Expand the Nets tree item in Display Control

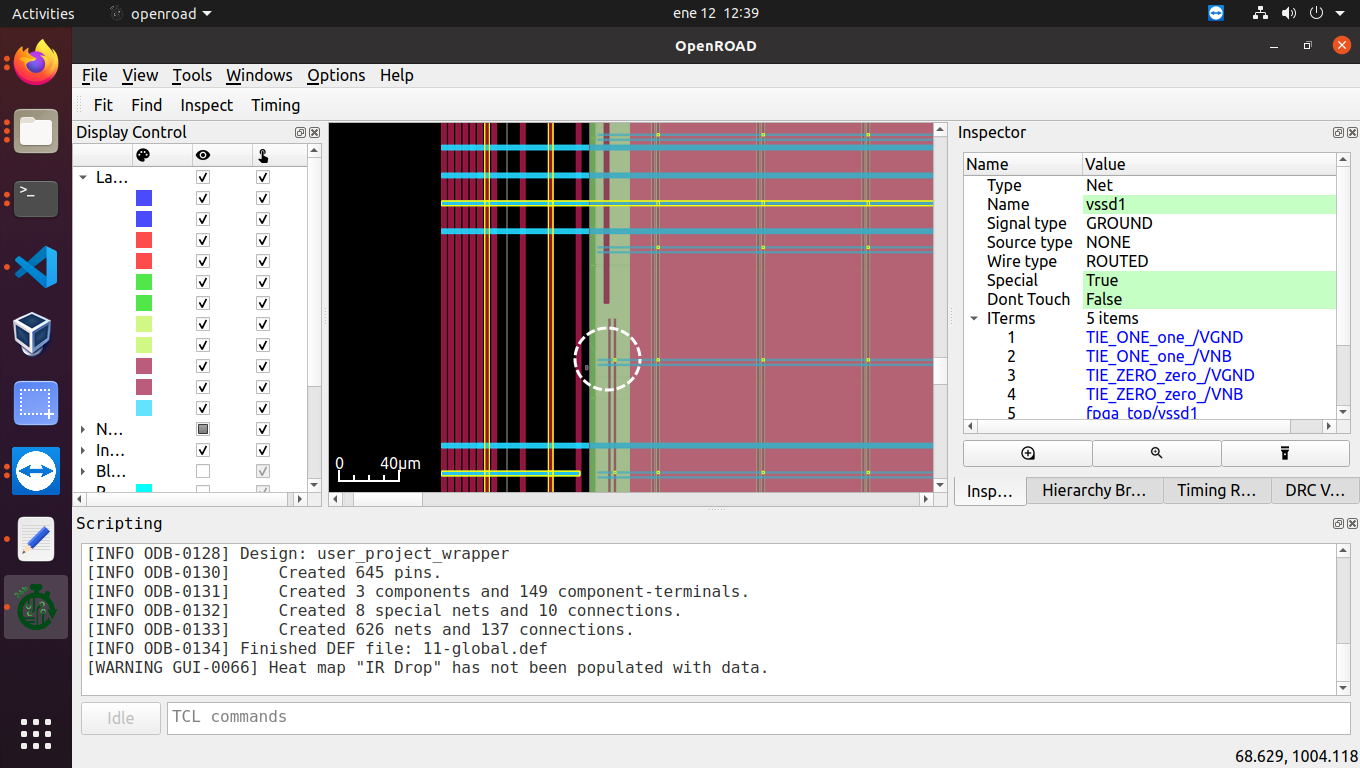coord(84,429)
